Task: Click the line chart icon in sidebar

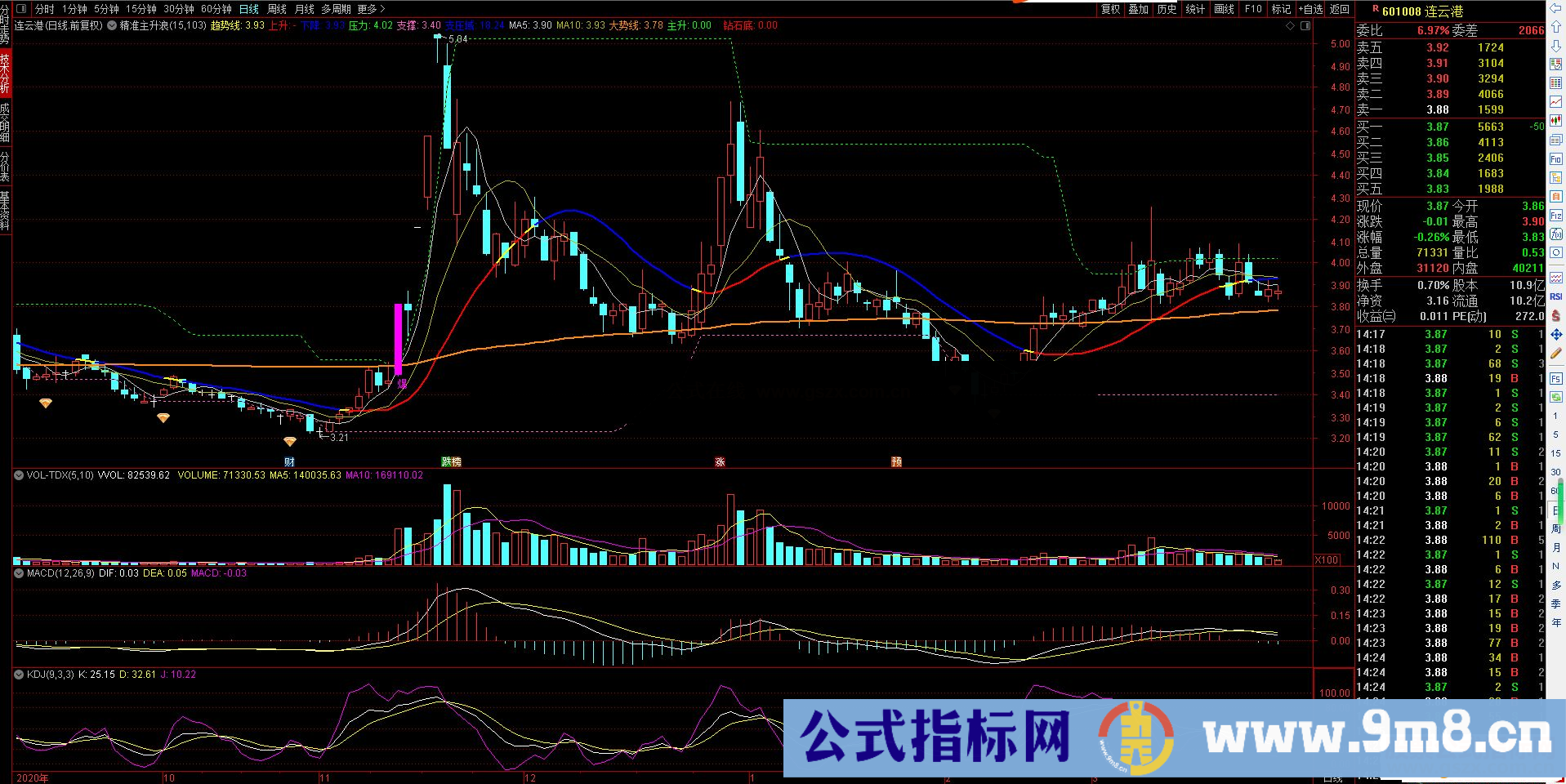Action: (1555, 101)
